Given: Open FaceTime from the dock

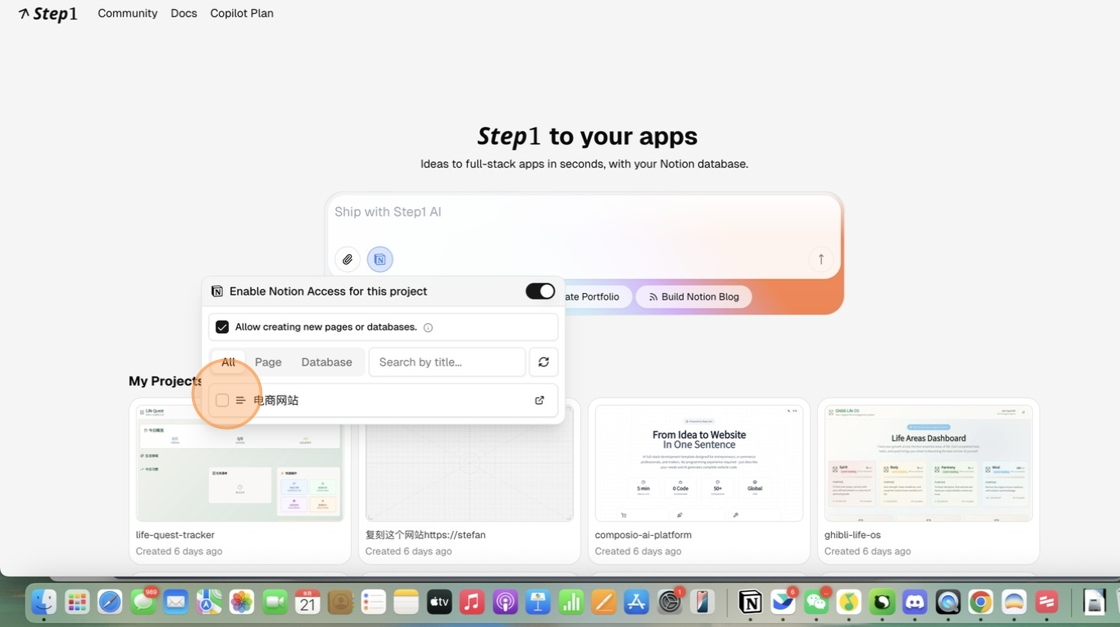Looking at the screenshot, I should tap(274, 602).
